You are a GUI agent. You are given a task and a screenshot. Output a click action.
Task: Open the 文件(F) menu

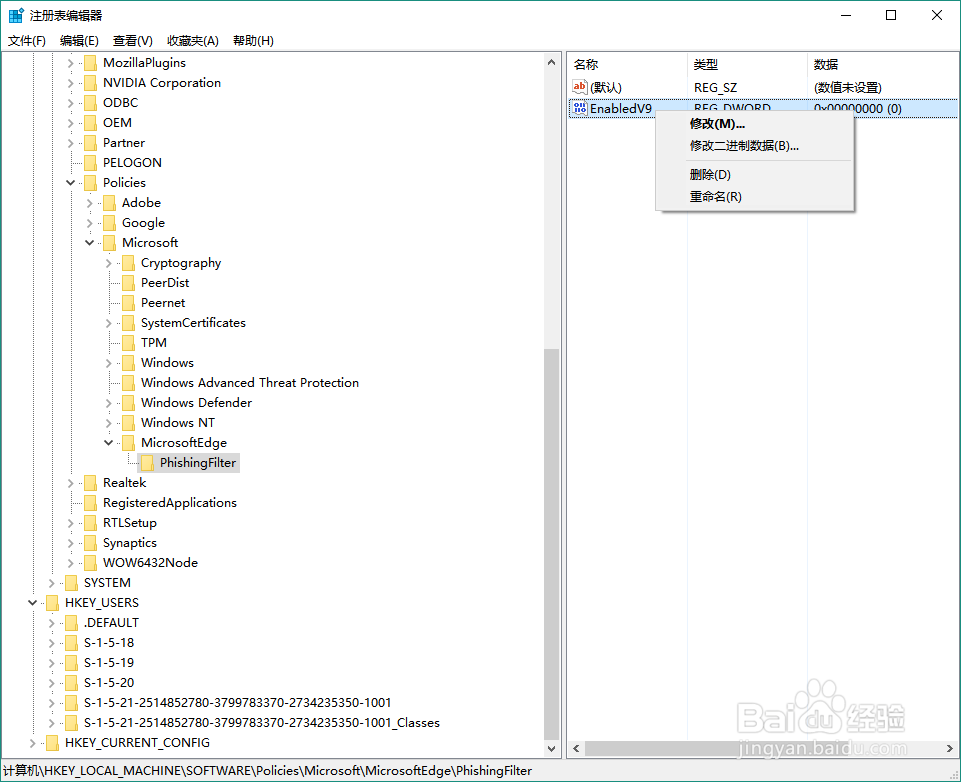[27, 40]
